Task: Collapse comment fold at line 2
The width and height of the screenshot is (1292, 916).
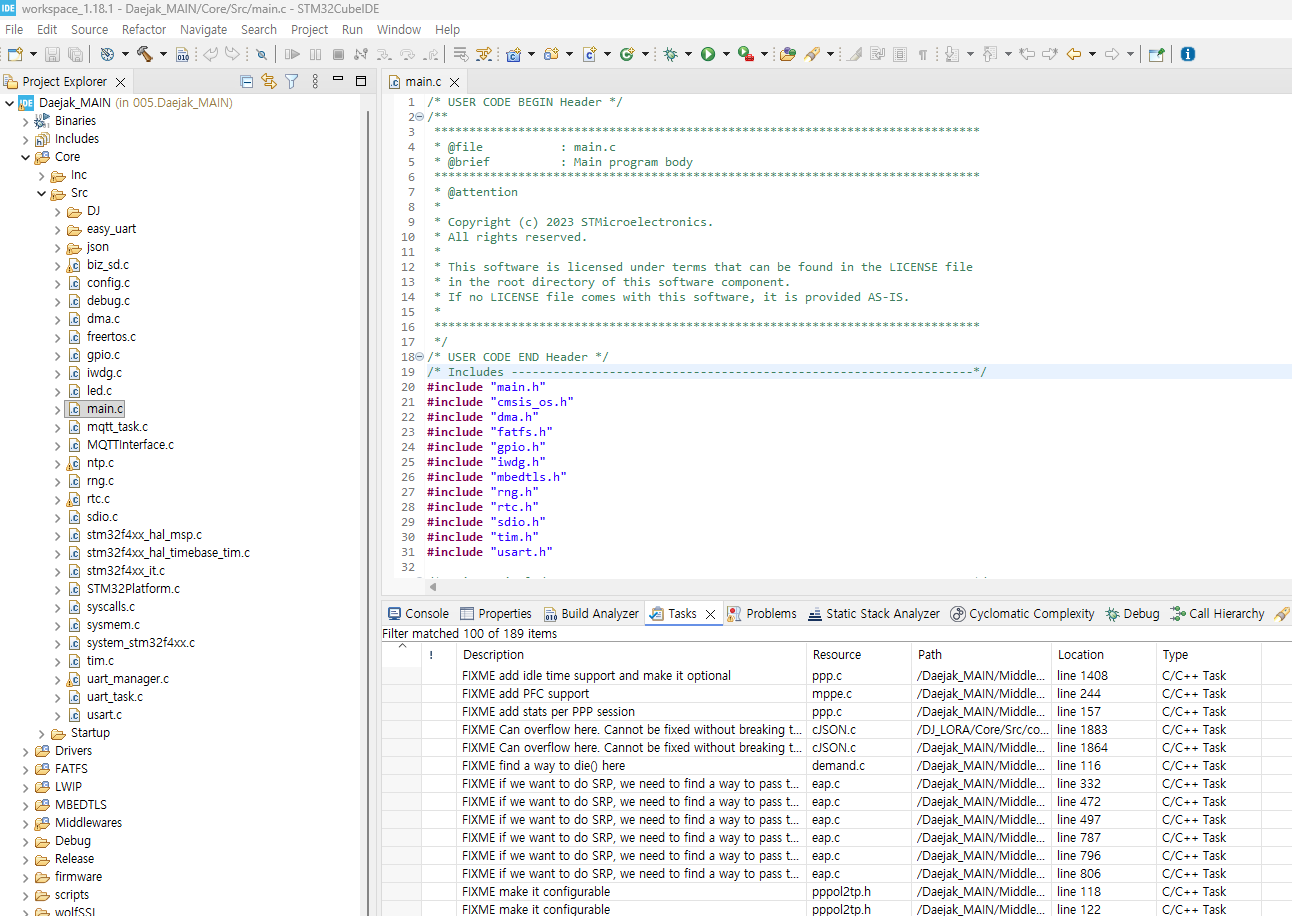Action: [419, 117]
